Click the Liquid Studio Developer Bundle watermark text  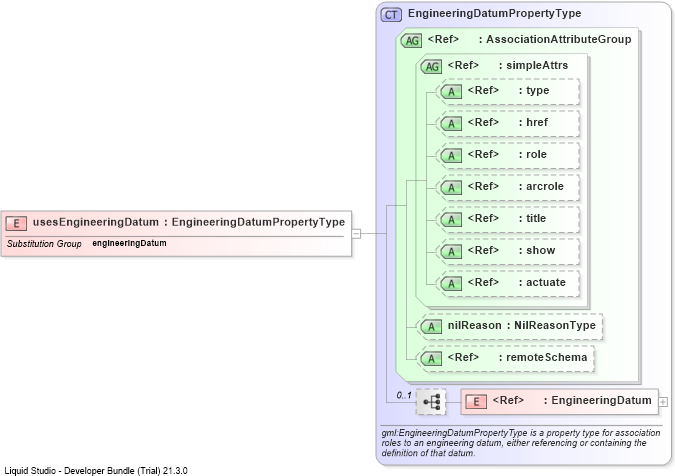(96, 470)
